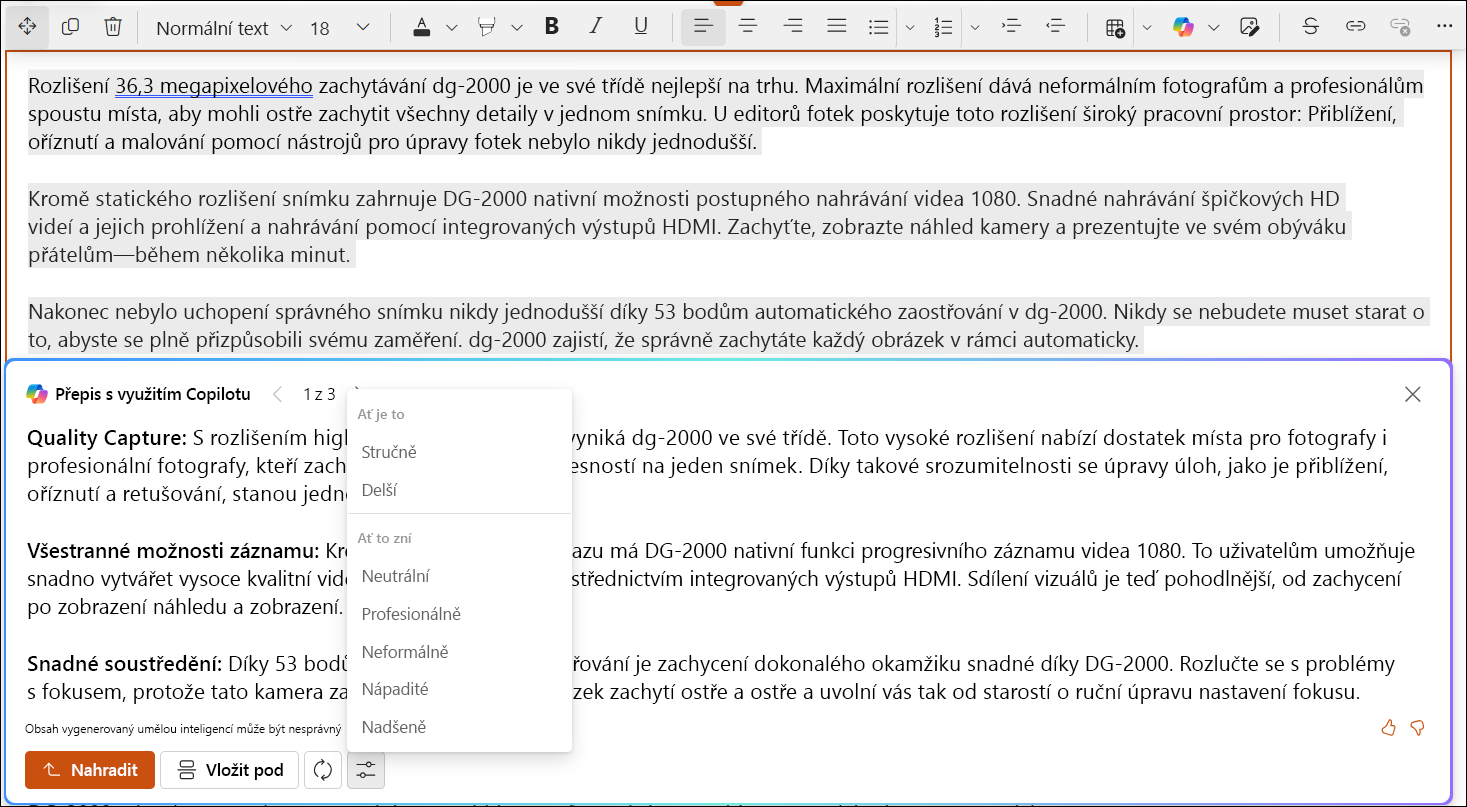
Task: Increase the paragraph indent
Action: [1010, 27]
